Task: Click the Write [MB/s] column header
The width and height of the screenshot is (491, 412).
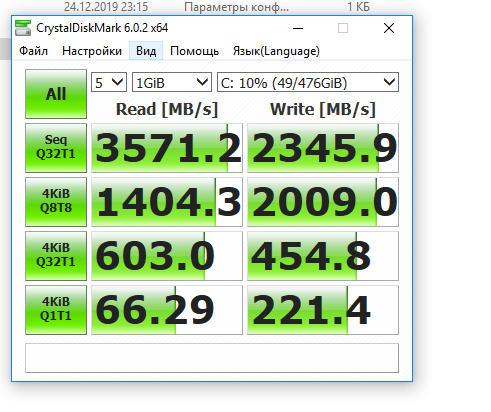Action: point(323,109)
